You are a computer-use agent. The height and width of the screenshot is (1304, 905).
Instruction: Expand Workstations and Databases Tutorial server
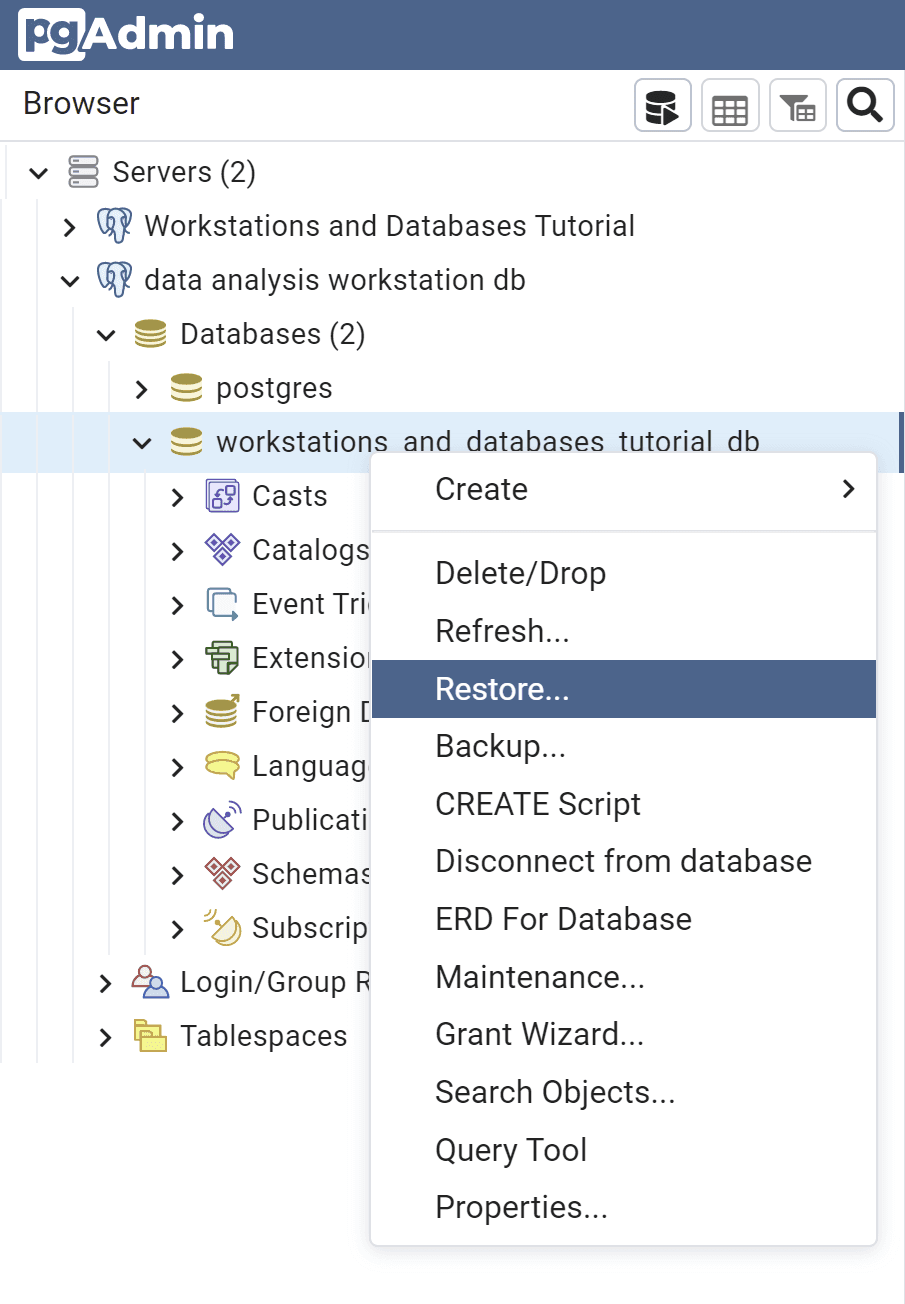pyautogui.click(x=69, y=227)
